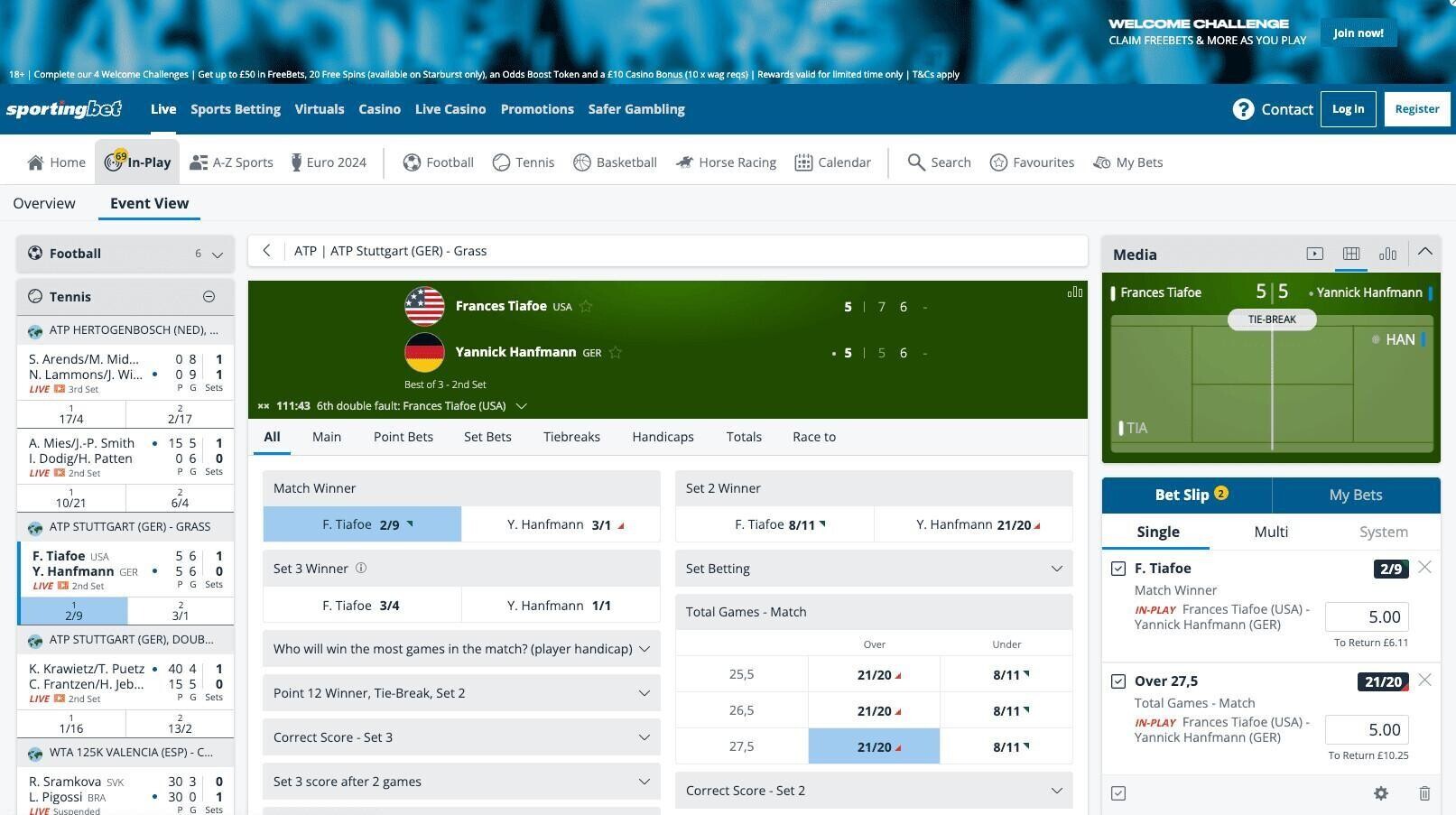
Task: Open the In-Play section with 69 badge
Action: coord(137,162)
